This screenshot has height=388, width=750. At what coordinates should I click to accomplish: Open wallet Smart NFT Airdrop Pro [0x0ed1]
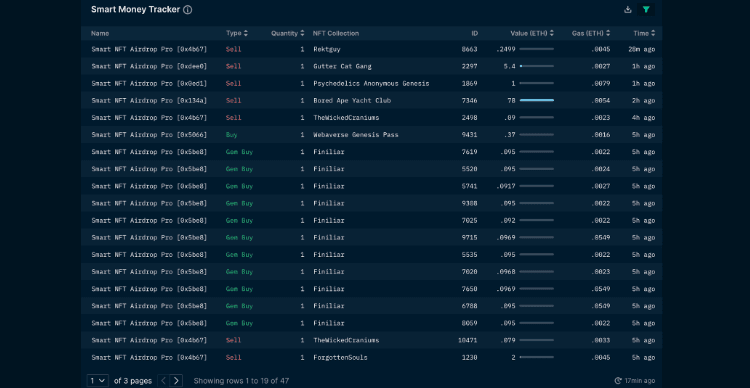[149, 84]
